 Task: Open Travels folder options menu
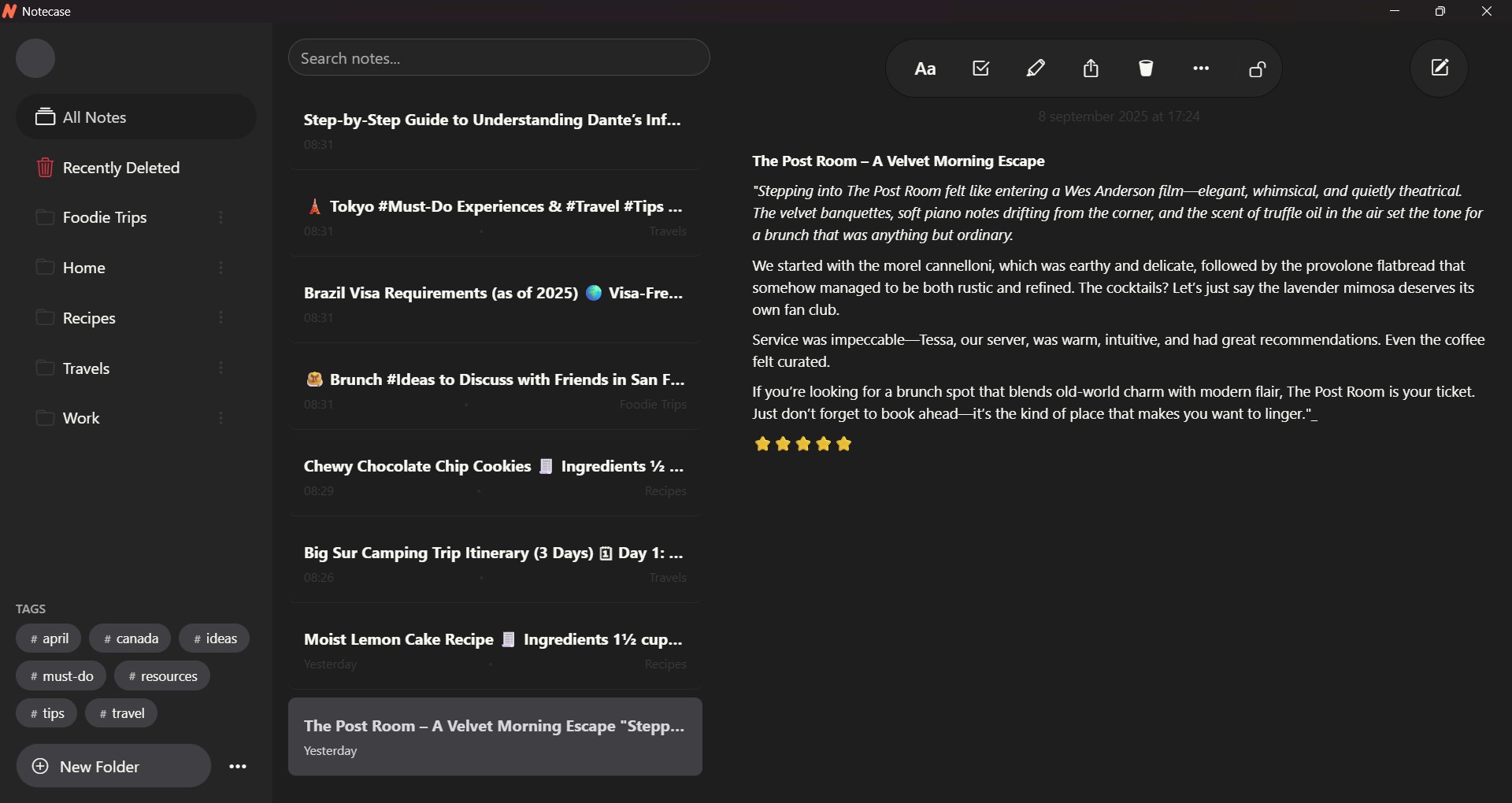tap(221, 368)
